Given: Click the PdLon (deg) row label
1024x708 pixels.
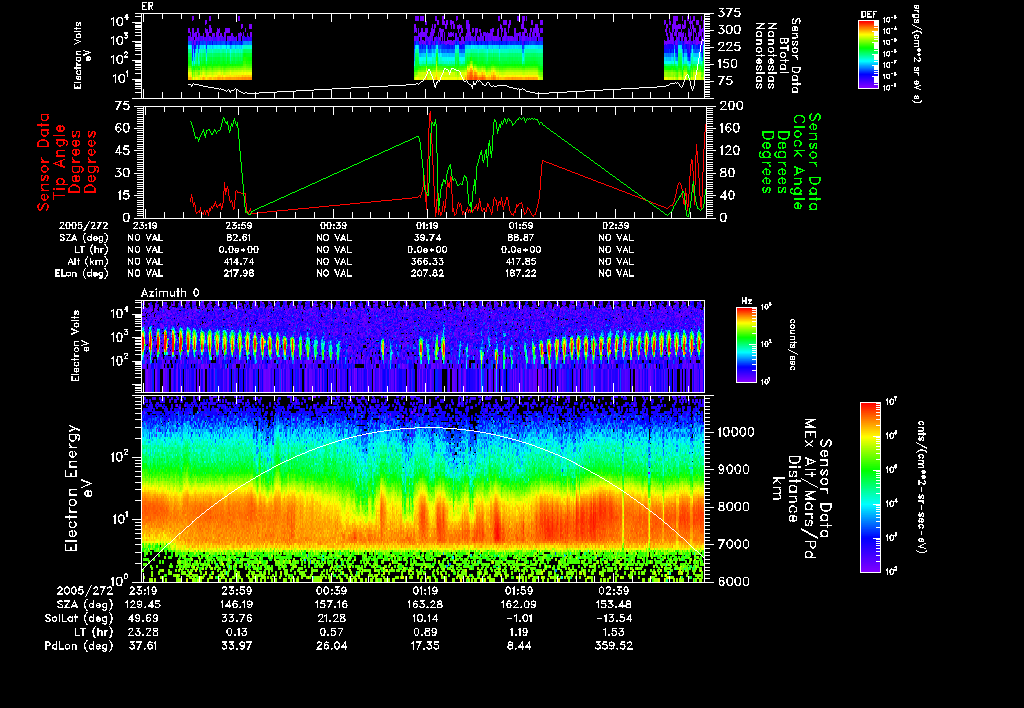Looking at the screenshot, I should click(x=78, y=646).
